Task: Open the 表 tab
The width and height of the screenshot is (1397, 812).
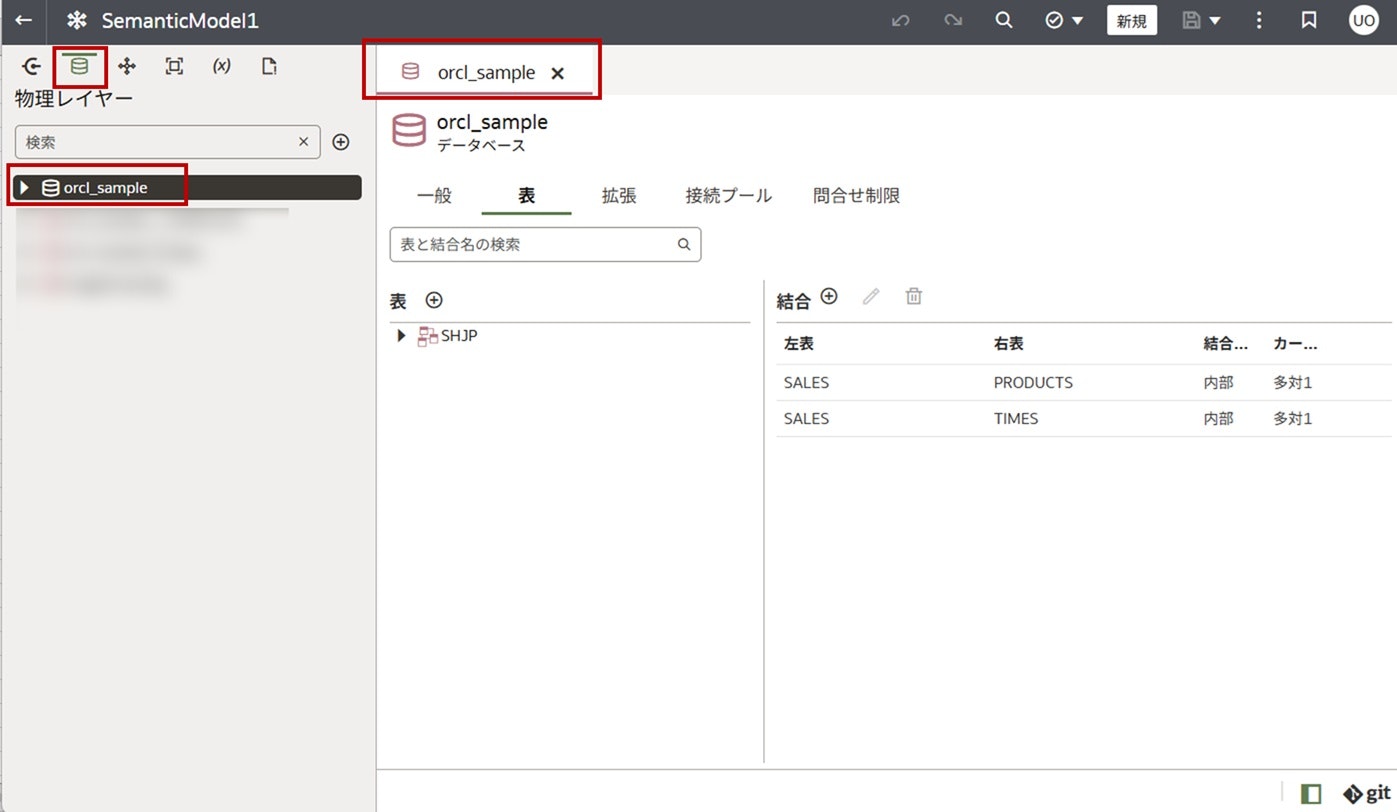Action: coord(526,196)
